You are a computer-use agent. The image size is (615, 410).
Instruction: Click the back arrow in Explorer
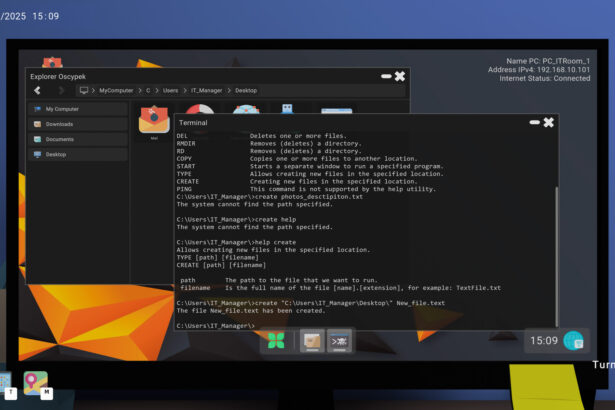pos(38,90)
